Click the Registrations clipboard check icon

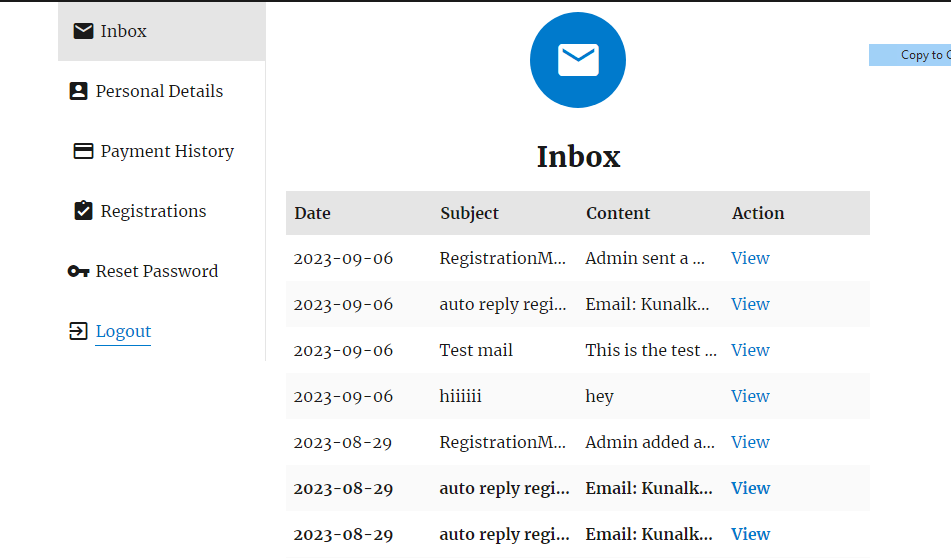(x=84, y=211)
